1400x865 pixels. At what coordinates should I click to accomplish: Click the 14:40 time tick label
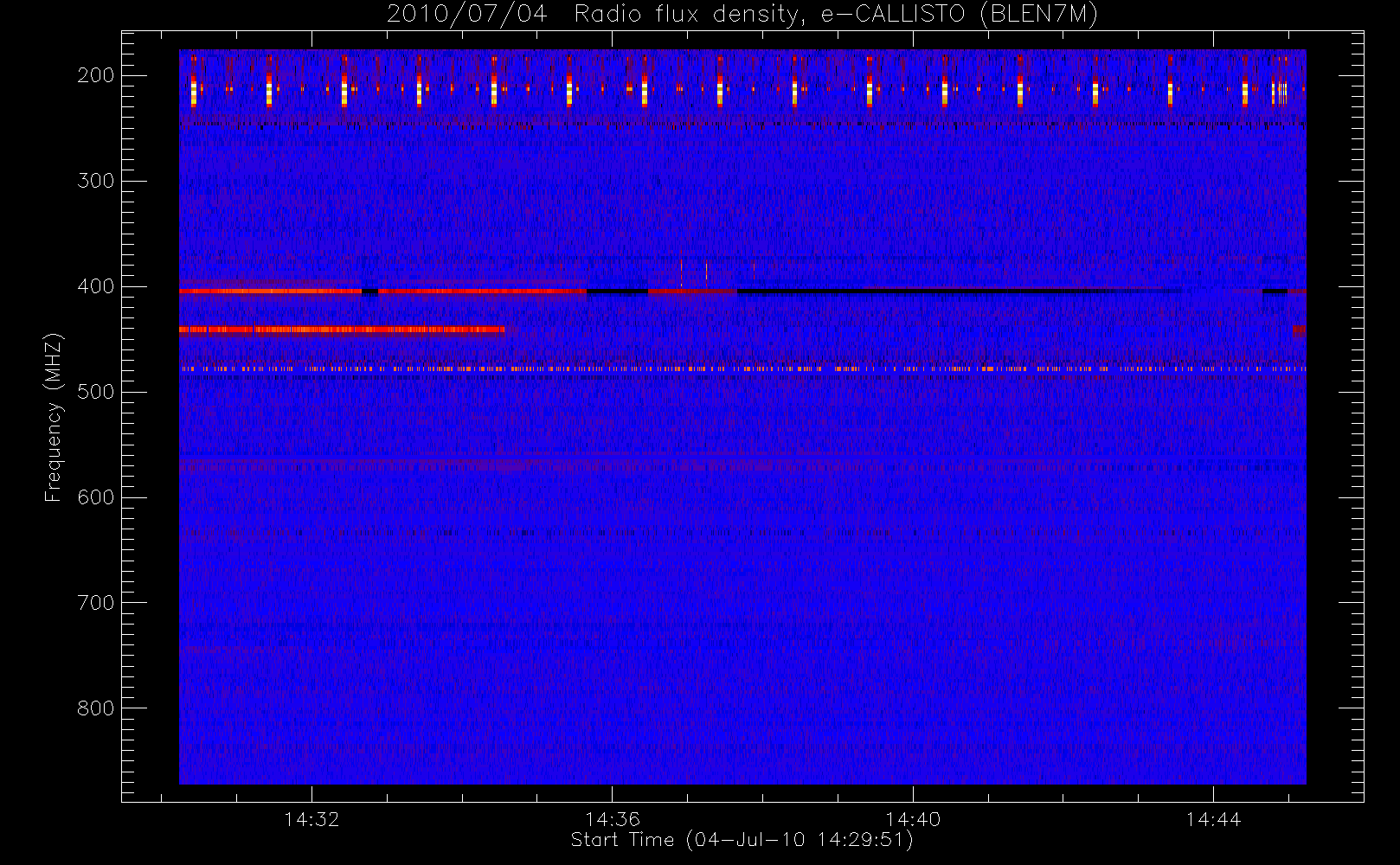pyautogui.click(x=913, y=819)
